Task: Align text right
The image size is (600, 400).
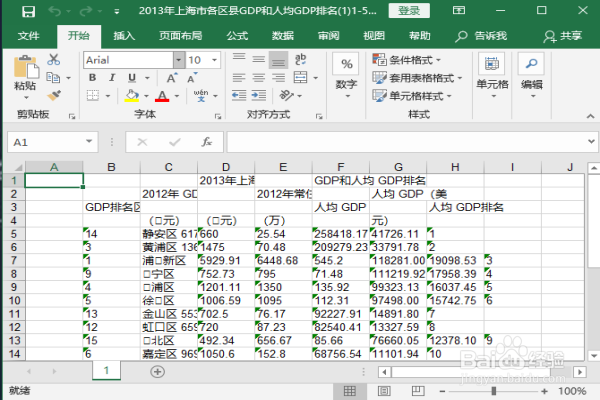Action: tap(278, 78)
